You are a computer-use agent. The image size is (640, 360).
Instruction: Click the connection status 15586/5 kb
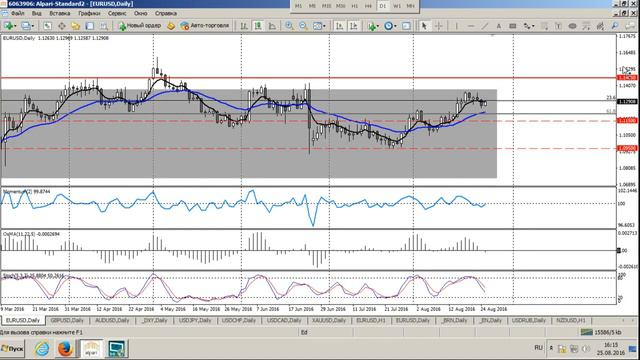coord(602,332)
